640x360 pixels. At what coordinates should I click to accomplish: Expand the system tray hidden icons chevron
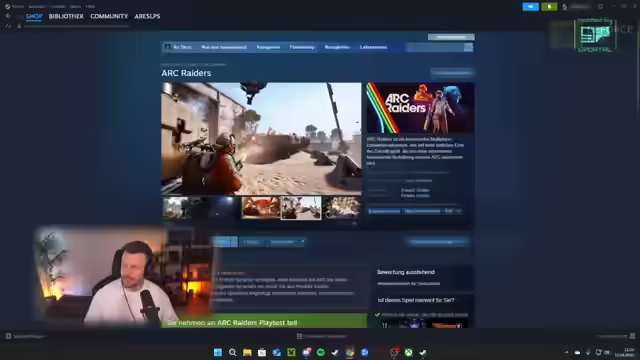click(566, 352)
